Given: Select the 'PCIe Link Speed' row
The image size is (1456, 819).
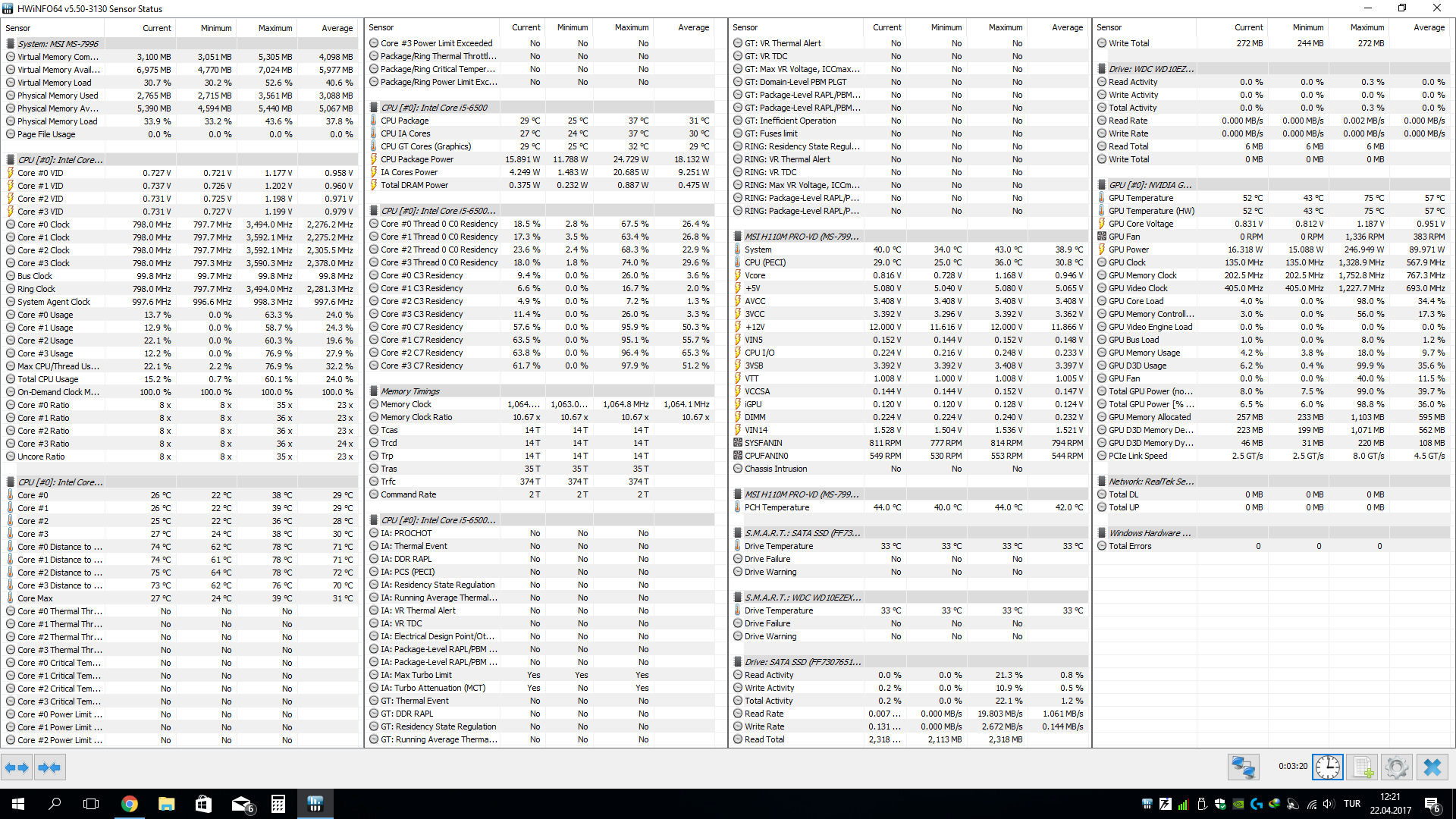Looking at the screenshot, I should pyautogui.click(x=1272, y=456).
